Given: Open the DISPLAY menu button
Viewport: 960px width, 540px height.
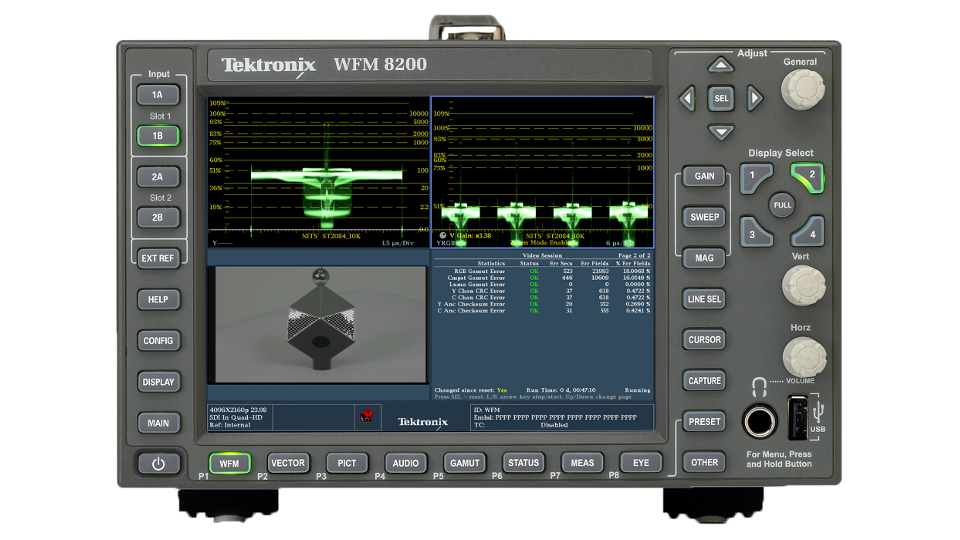Looking at the screenshot, I should [x=158, y=382].
